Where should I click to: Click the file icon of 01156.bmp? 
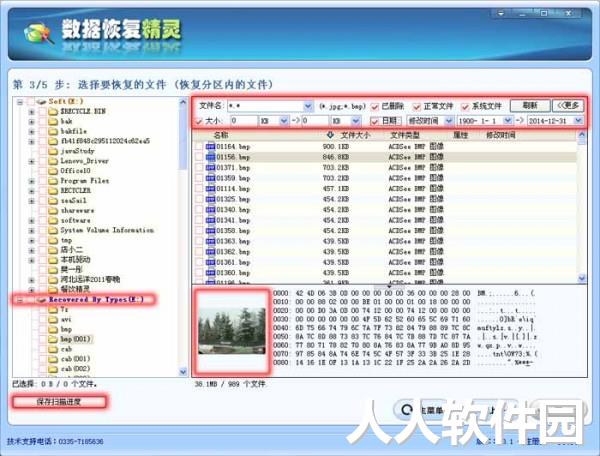point(210,157)
